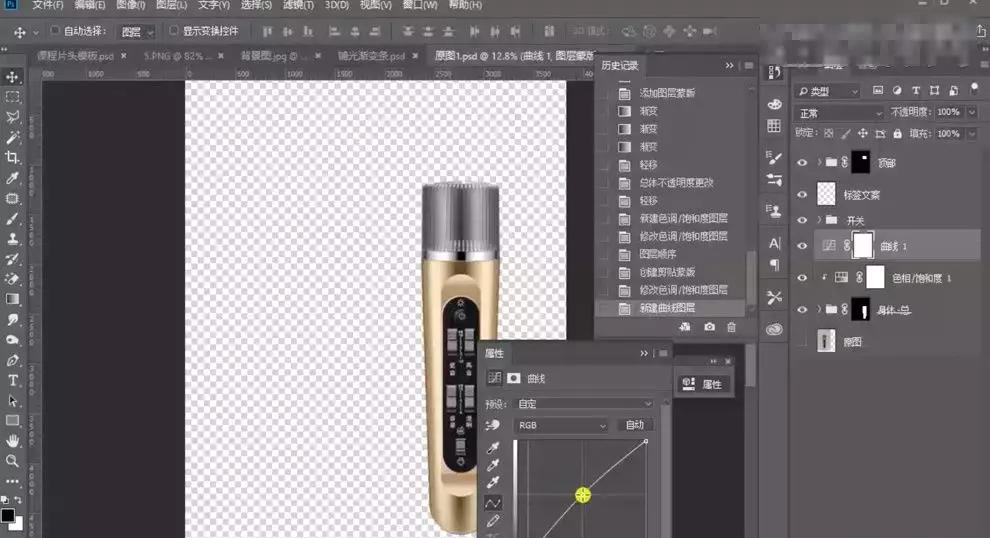
Task: Open the 正常 blend mode dropdown
Action: 839,113
